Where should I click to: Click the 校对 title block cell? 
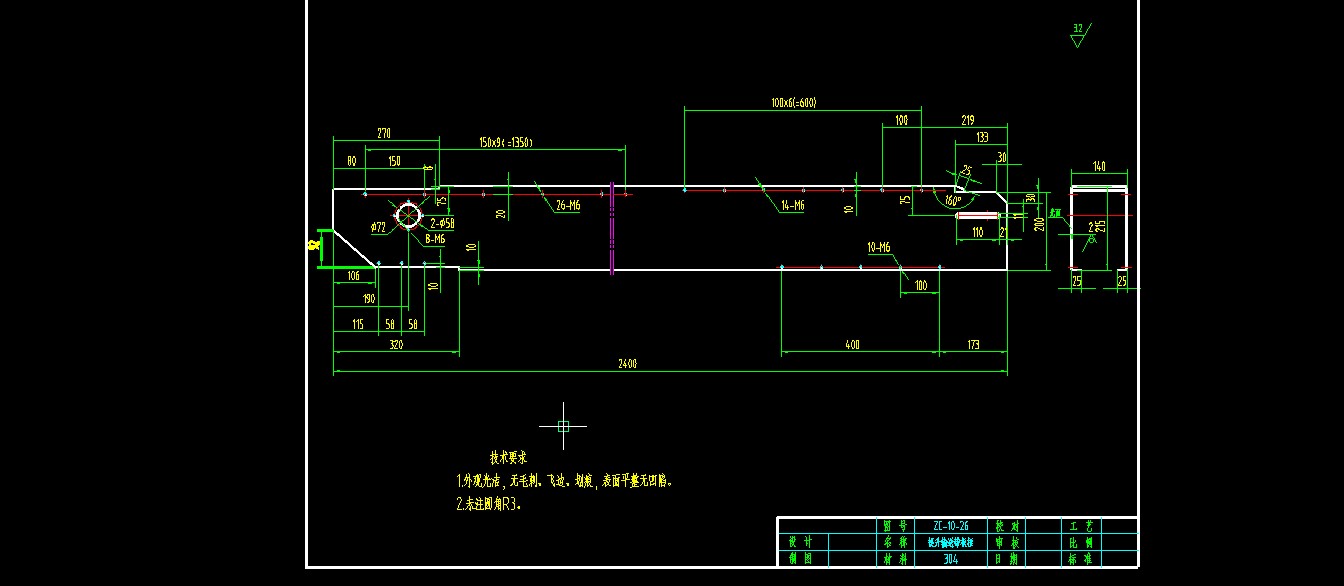[x=1006, y=526]
